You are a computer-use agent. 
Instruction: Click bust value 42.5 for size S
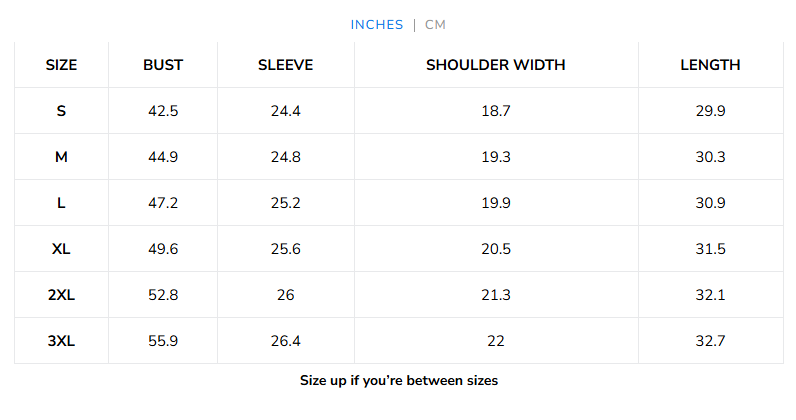click(163, 111)
